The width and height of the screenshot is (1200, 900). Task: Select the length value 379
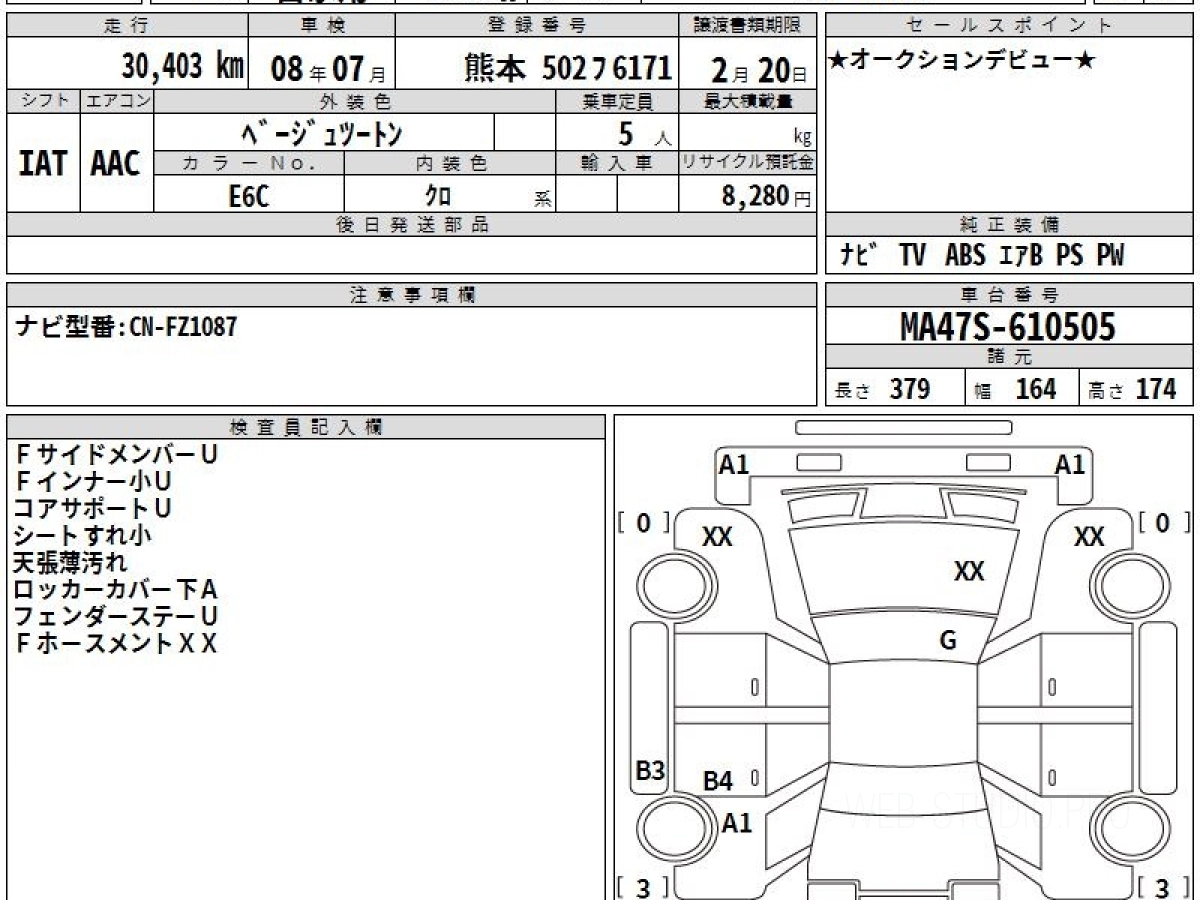pos(910,389)
